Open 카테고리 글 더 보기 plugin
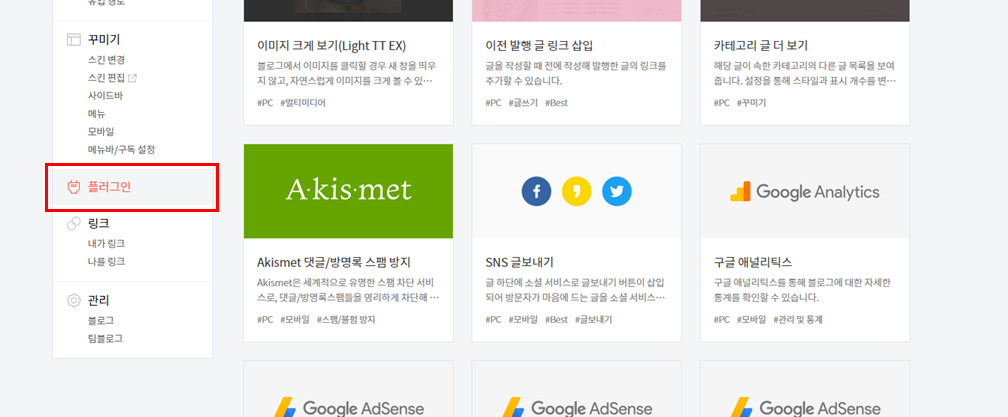This screenshot has width=1008, height=417. click(760, 46)
